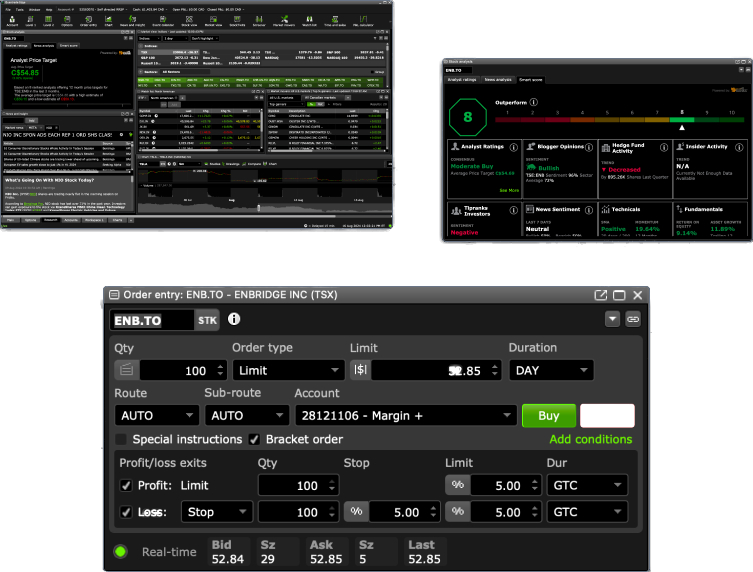The height and width of the screenshot is (572, 753).
Task: Open the Order type dropdown
Action: (x=287, y=370)
